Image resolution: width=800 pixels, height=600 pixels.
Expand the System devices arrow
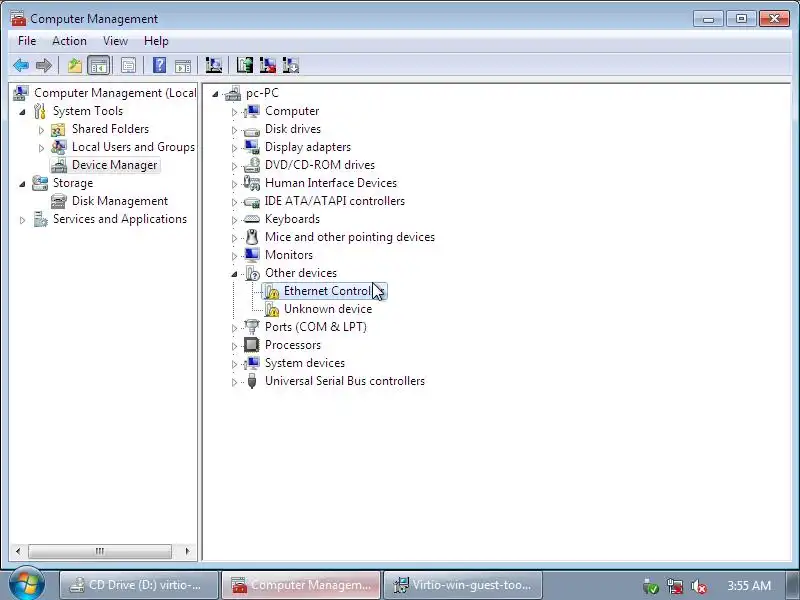click(x=234, y=364)
